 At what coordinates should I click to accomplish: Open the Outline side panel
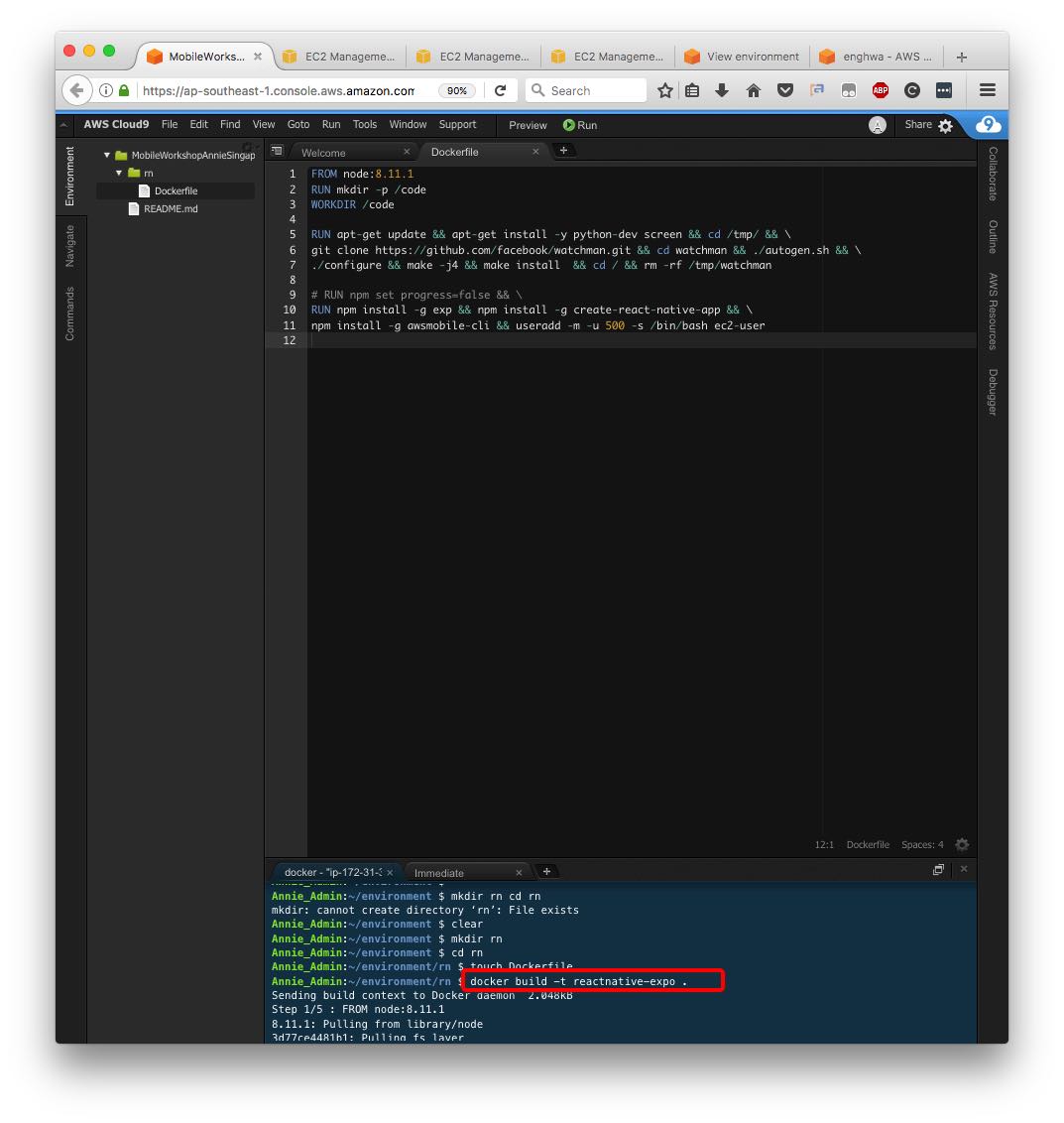coord(994,236)
